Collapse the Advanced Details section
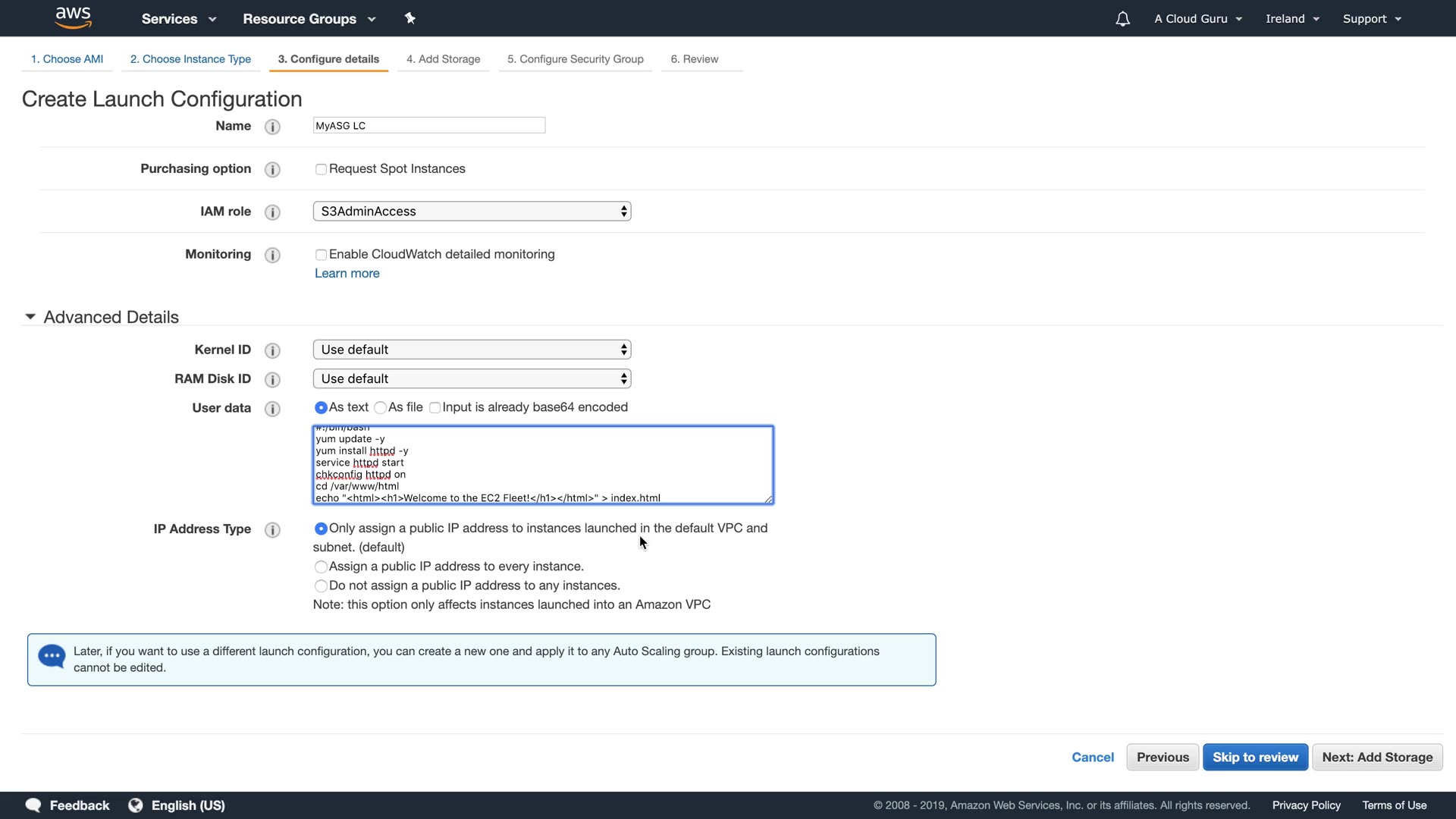 [x=30, y=317]
